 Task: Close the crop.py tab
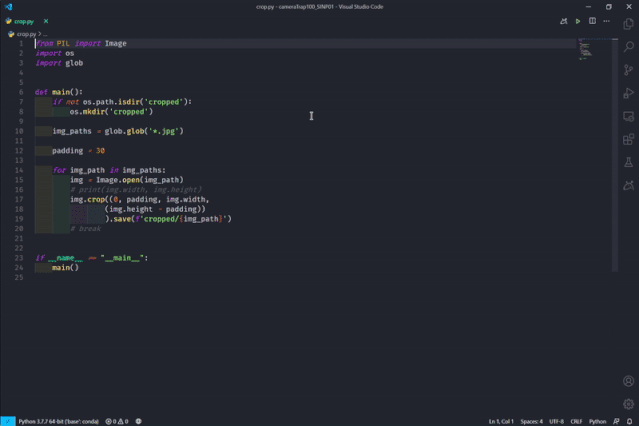click(46, 21)
